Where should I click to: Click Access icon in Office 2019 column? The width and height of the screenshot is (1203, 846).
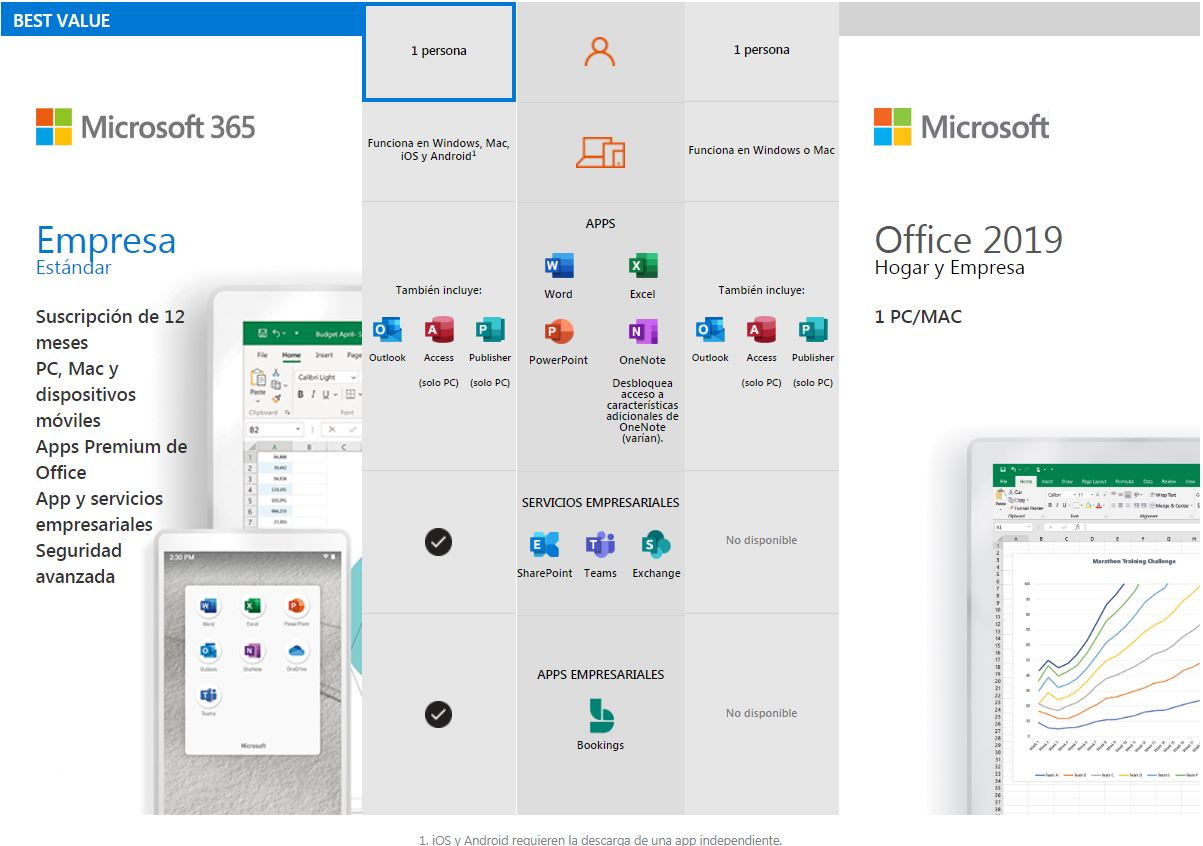coord(761,330)
